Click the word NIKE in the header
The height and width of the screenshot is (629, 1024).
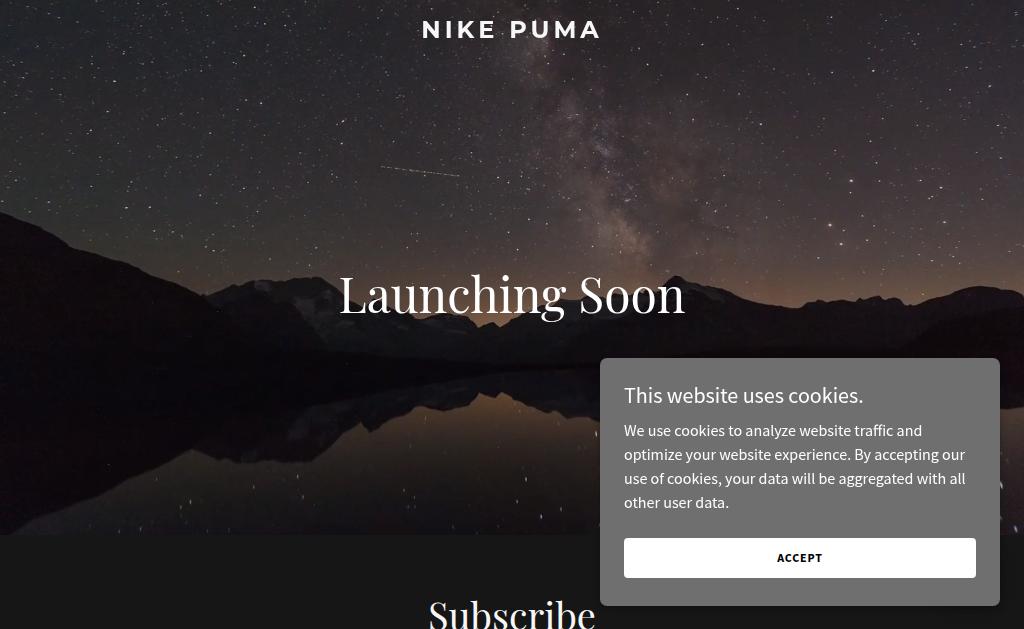[x=459, y=30]
